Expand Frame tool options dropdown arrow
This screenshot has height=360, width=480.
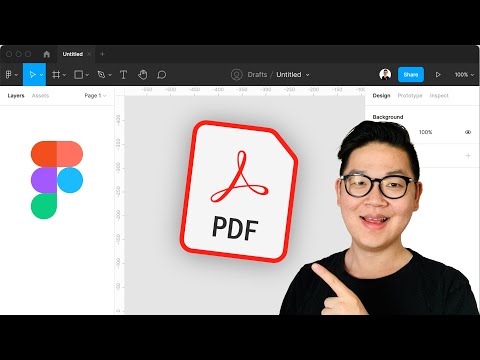[64, 75]
